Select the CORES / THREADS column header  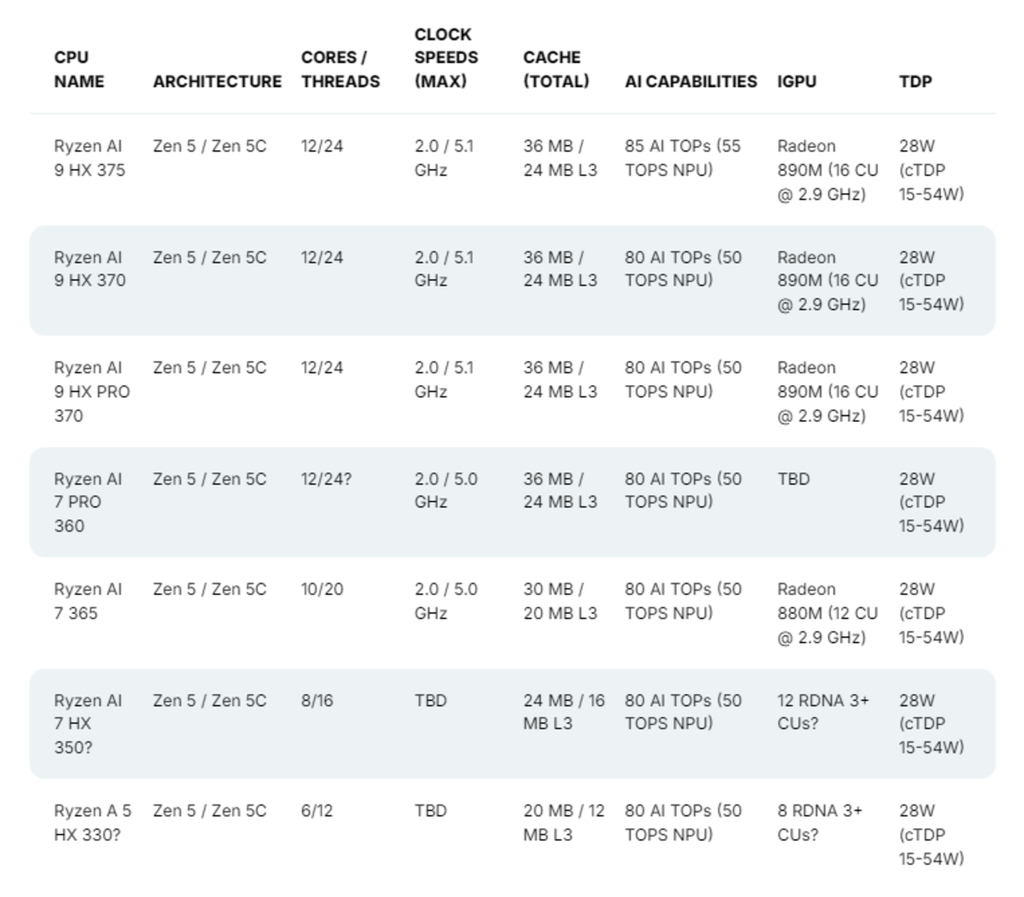click(x=340, y=69)
